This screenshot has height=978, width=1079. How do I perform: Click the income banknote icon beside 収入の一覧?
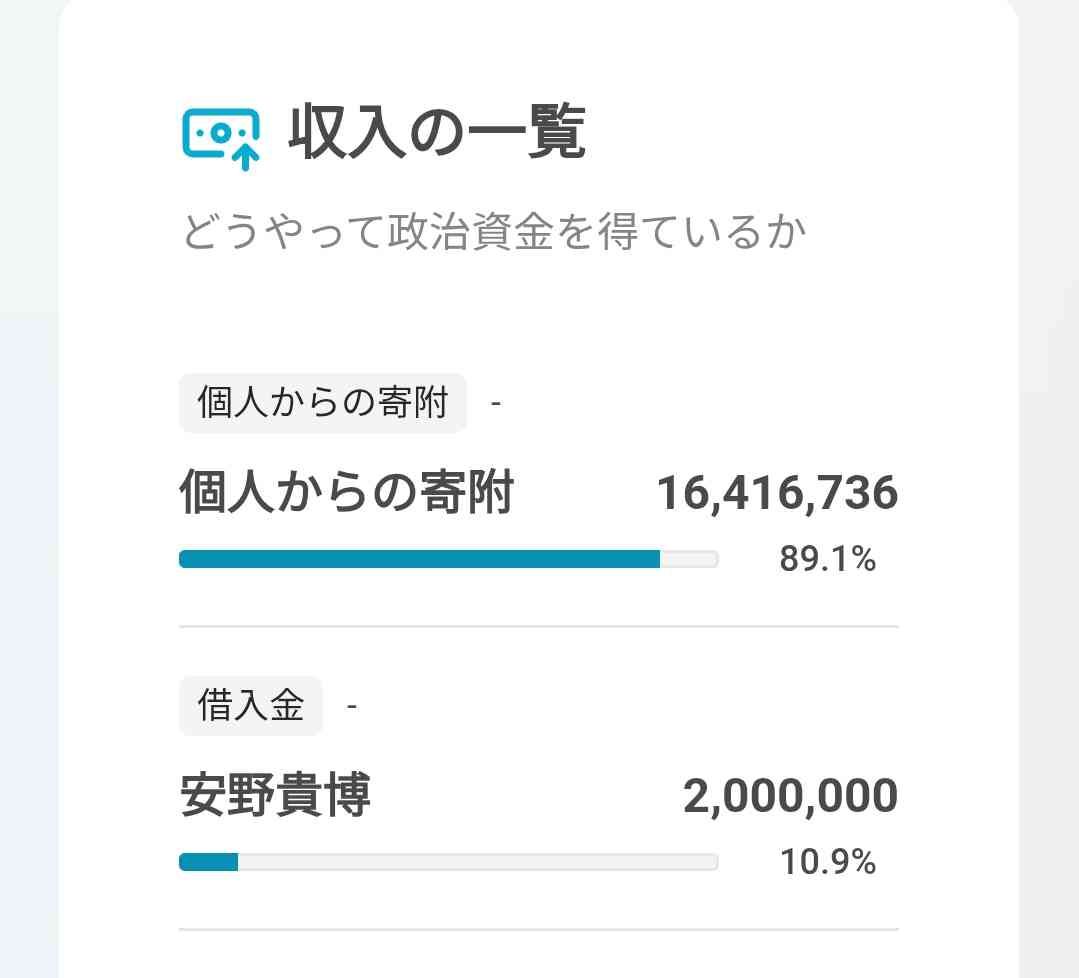pyautogui.click(x=221, y=138)
